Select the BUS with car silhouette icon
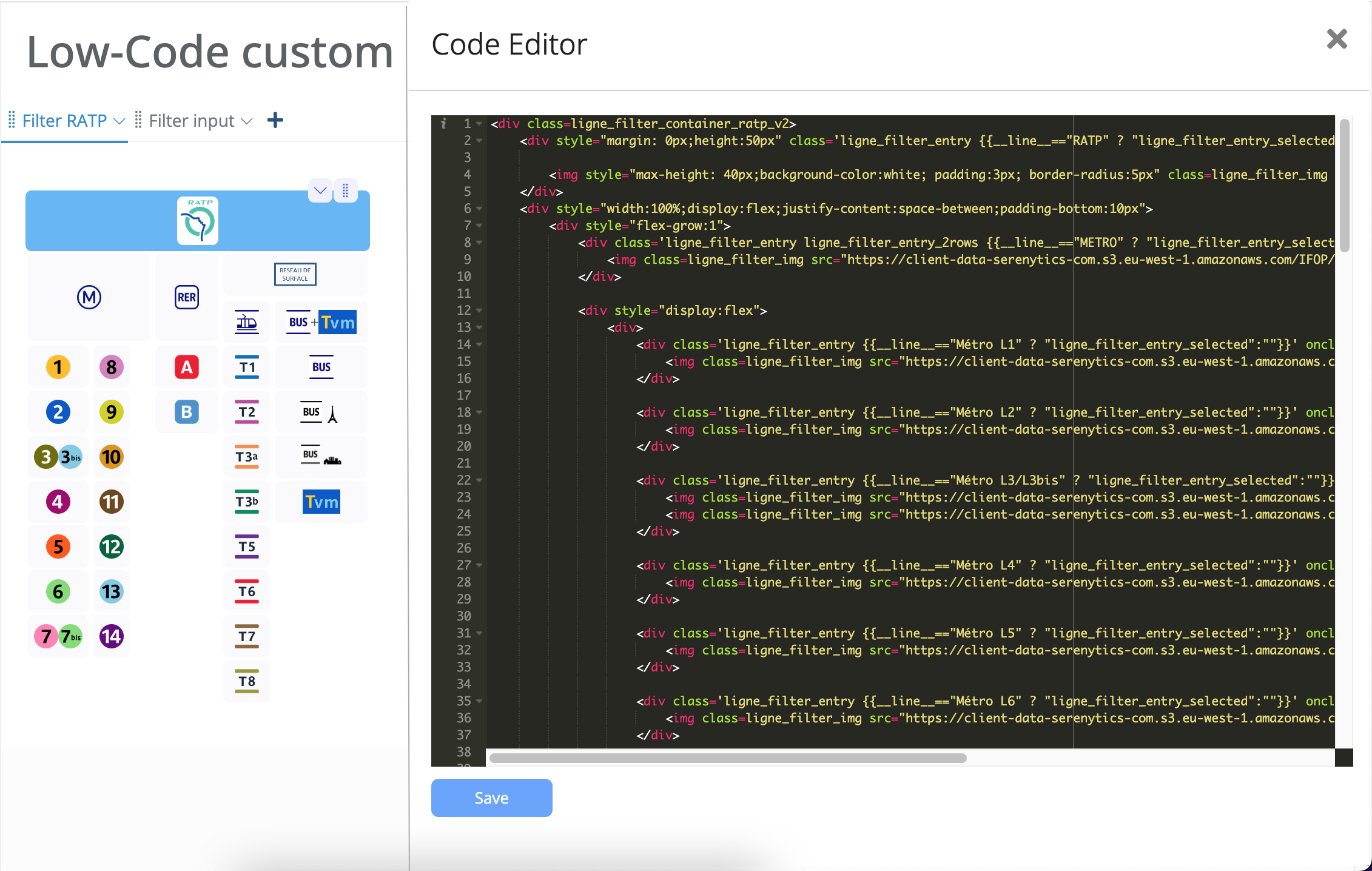This screenshot has height=871, width=1372. coord(321,456)
